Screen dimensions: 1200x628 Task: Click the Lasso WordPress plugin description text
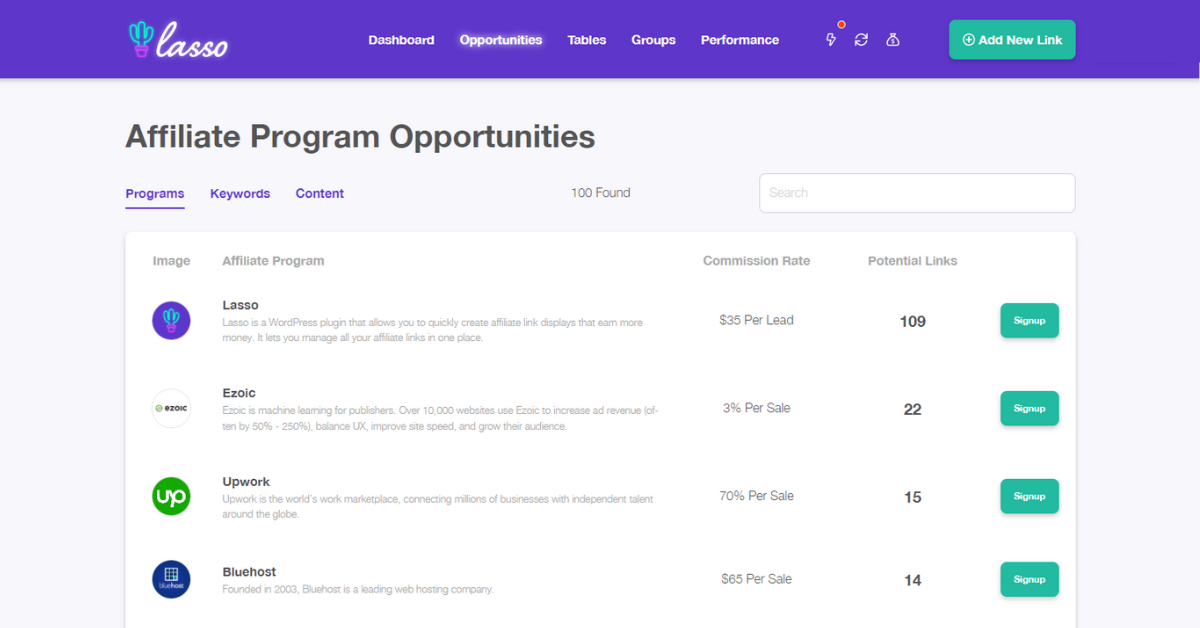coord(432,330)
